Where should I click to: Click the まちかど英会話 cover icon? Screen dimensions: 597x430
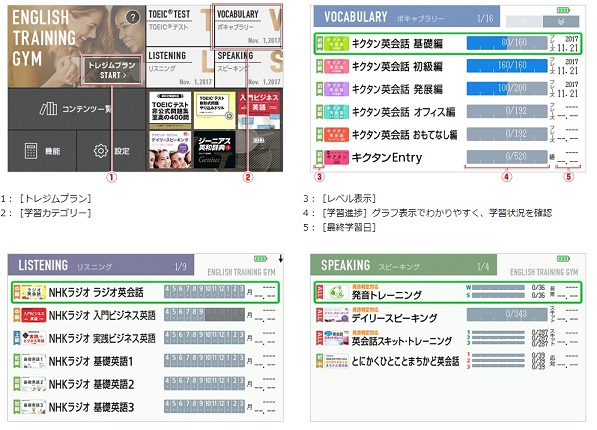click(336, 361)
